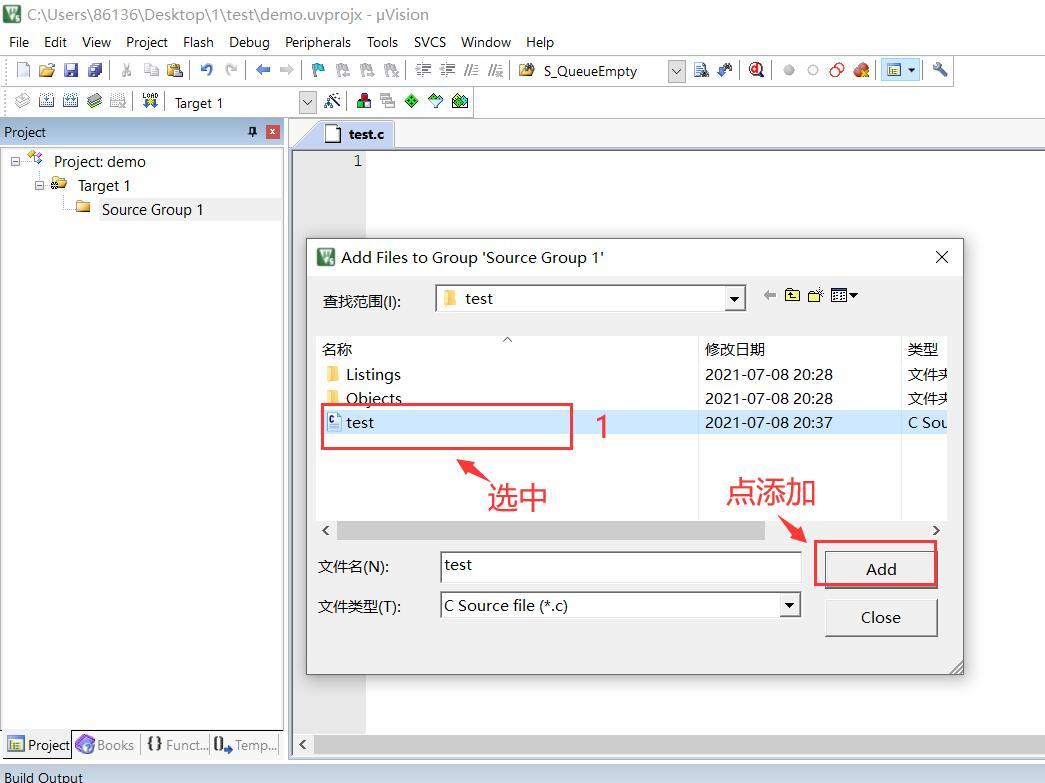The width and height of the screenshot is (1045, 783).
Task: Collapse the Project: demo tree node
Action: point(15,161)
